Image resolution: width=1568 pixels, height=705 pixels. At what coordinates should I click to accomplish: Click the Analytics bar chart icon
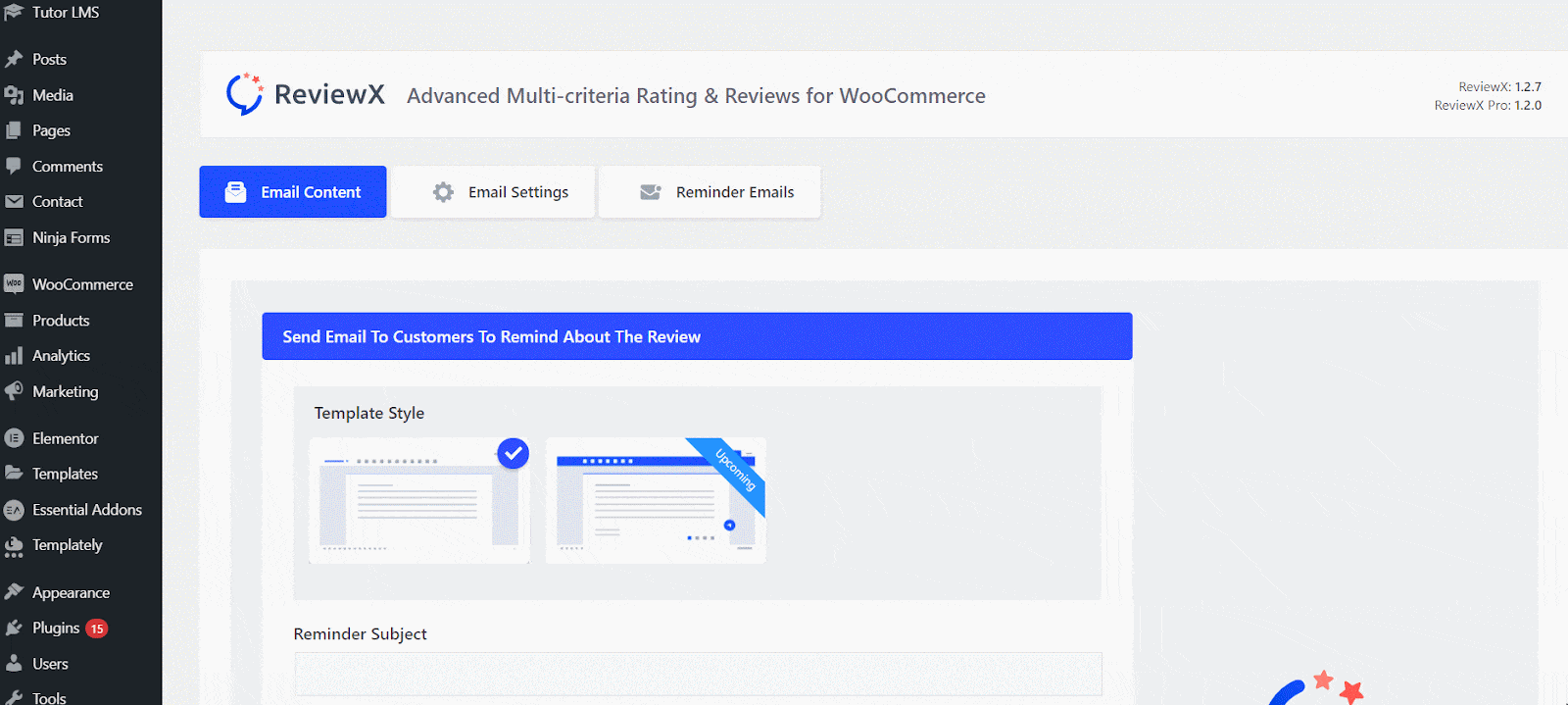(14, 356)
